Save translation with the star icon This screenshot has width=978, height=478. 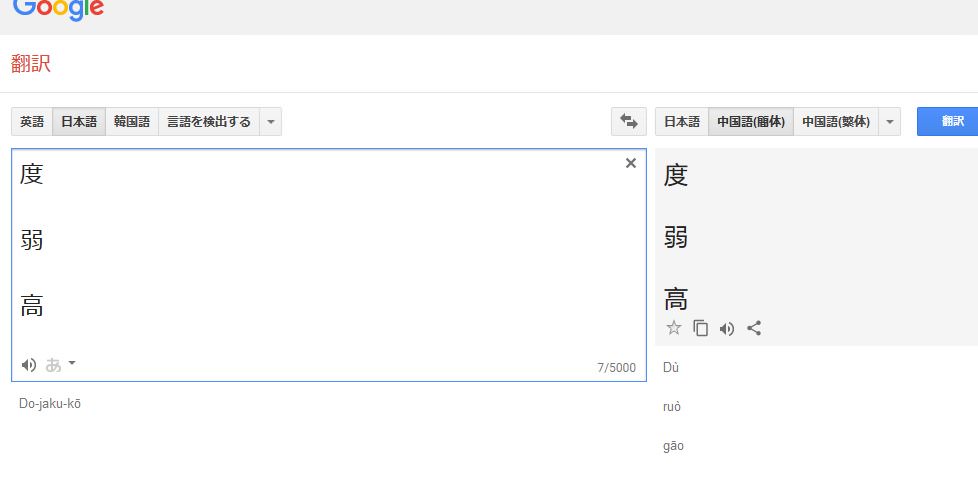point(674,328)
